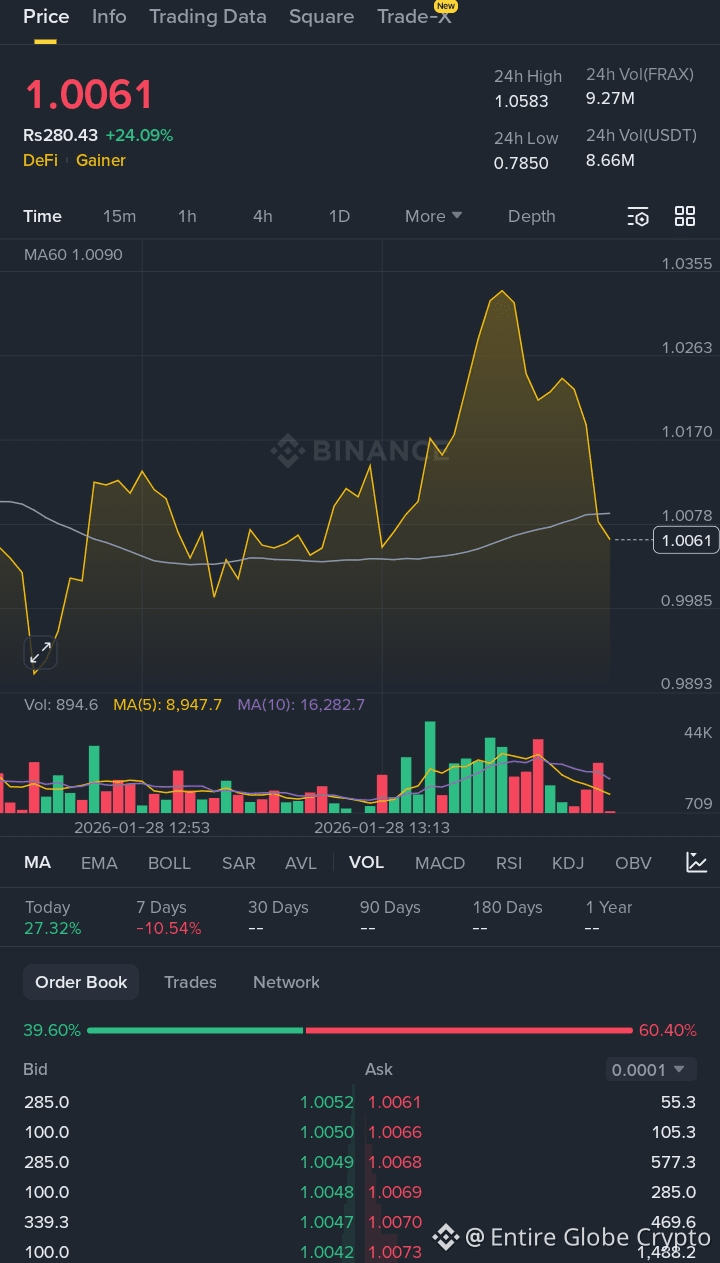Screen dimensions: 720x1263
Task: Tap the 7 Days -10.54% performance value
Action: click(168, 928)
